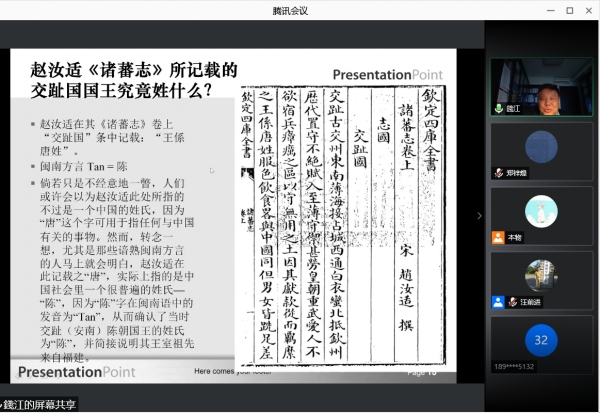Screen dimensions: 600x413
Task: Select 汪朝进's round avatar photo
Action: 541,275
